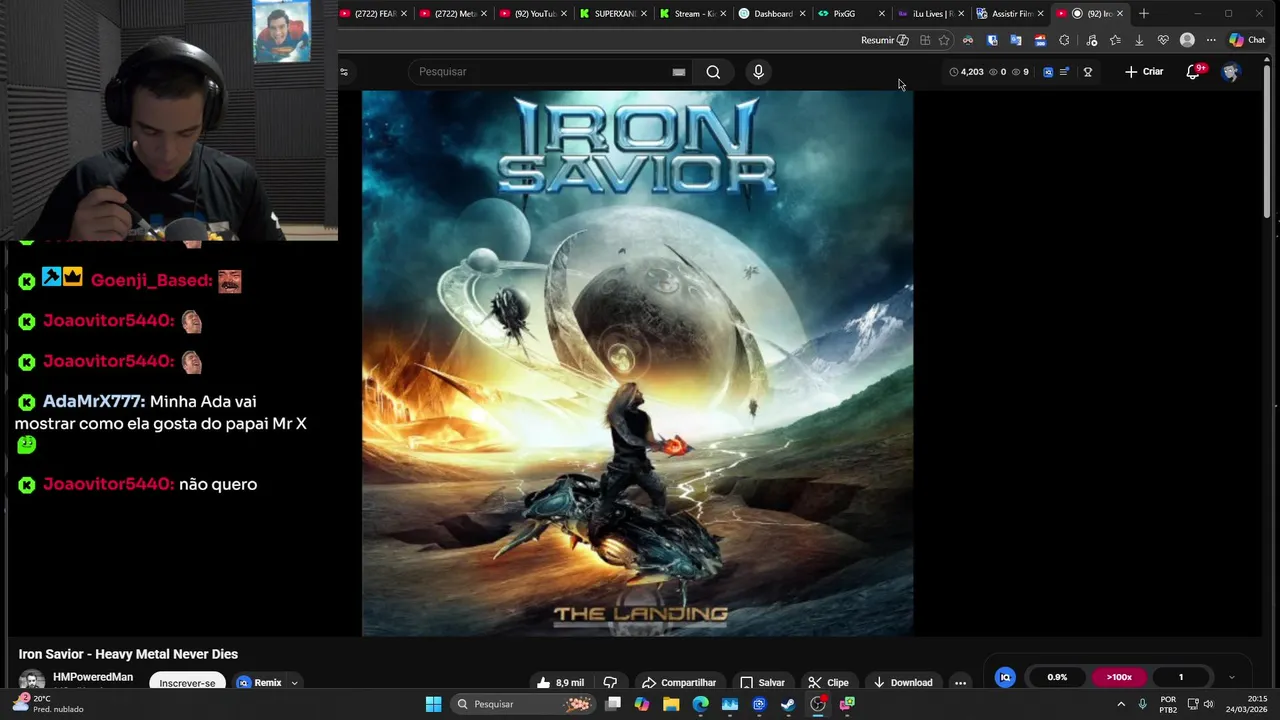
Task: Open a new browser tab with plus button
Action: (x=1144, y=14)
